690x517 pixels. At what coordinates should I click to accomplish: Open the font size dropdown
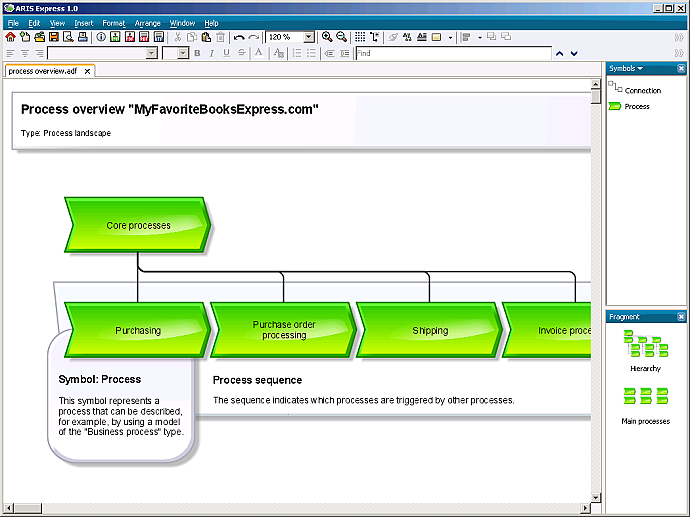point(183,53)
